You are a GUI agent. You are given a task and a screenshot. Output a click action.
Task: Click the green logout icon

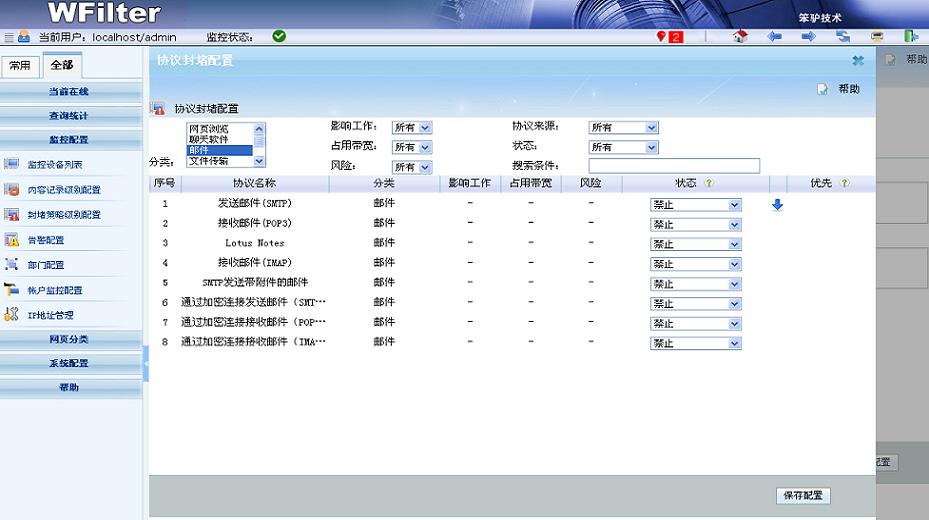pos(911,37)
